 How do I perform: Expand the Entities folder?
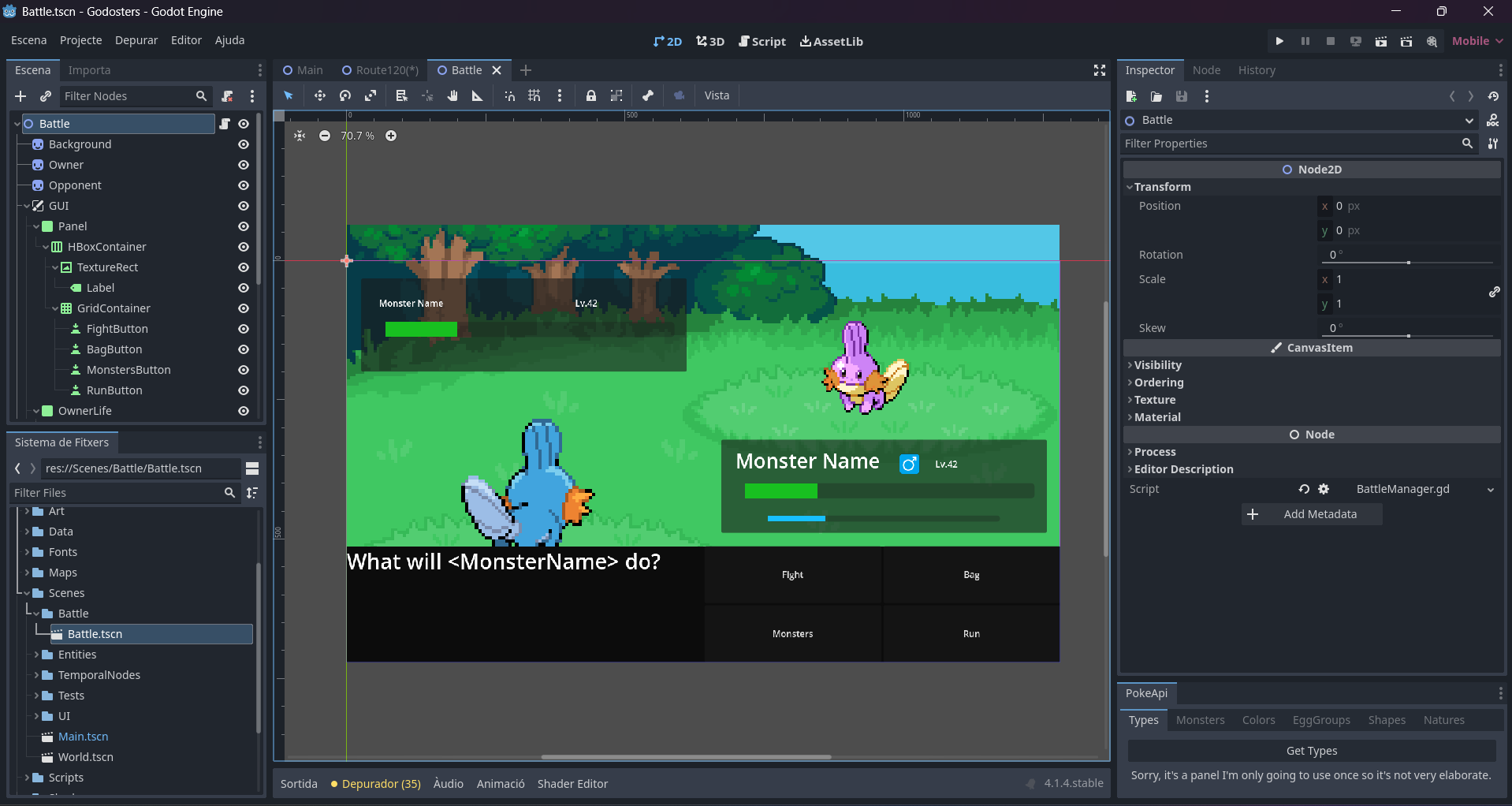click(x=36, y=655)
